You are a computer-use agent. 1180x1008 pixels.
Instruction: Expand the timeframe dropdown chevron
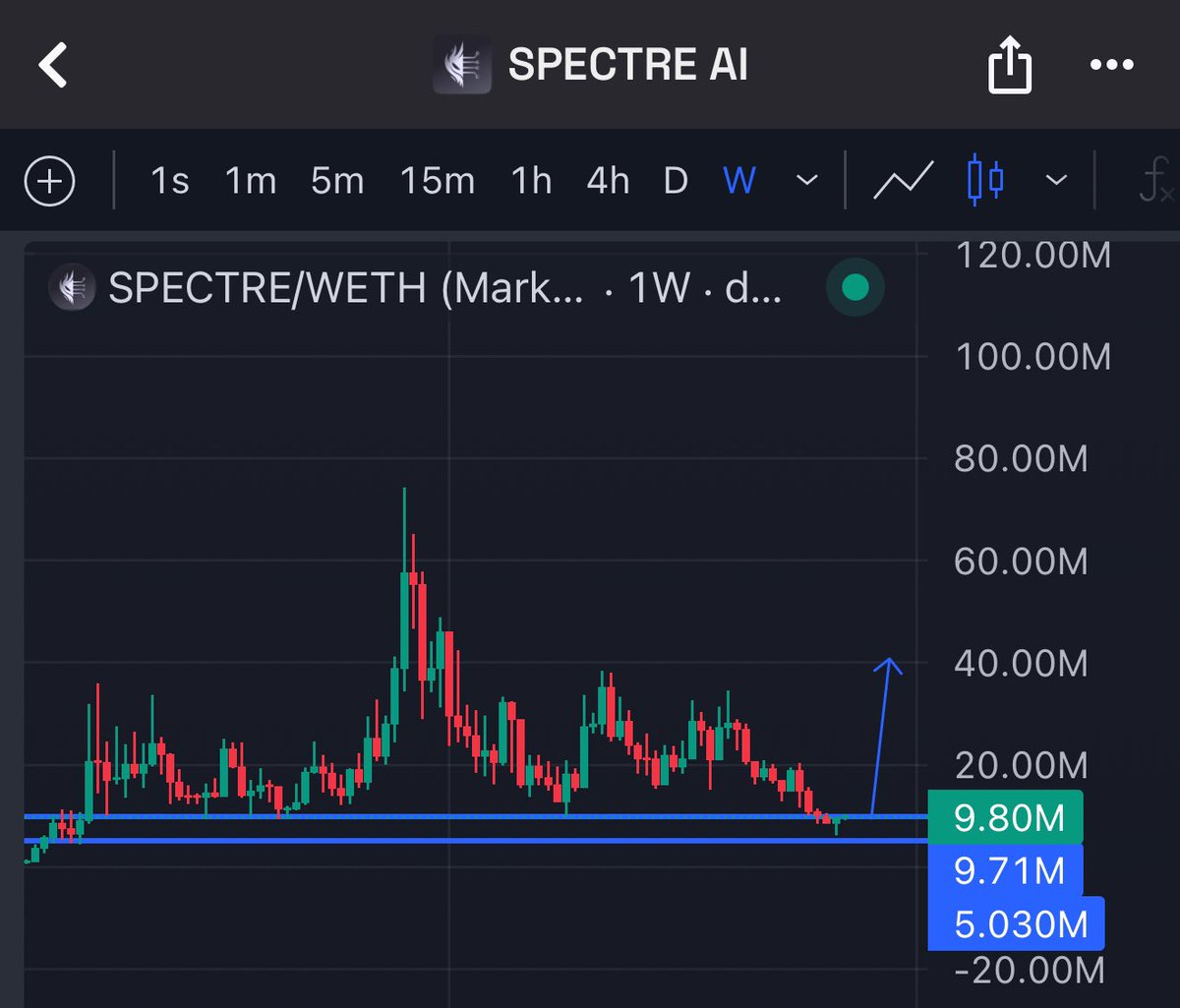pos(805,181)
